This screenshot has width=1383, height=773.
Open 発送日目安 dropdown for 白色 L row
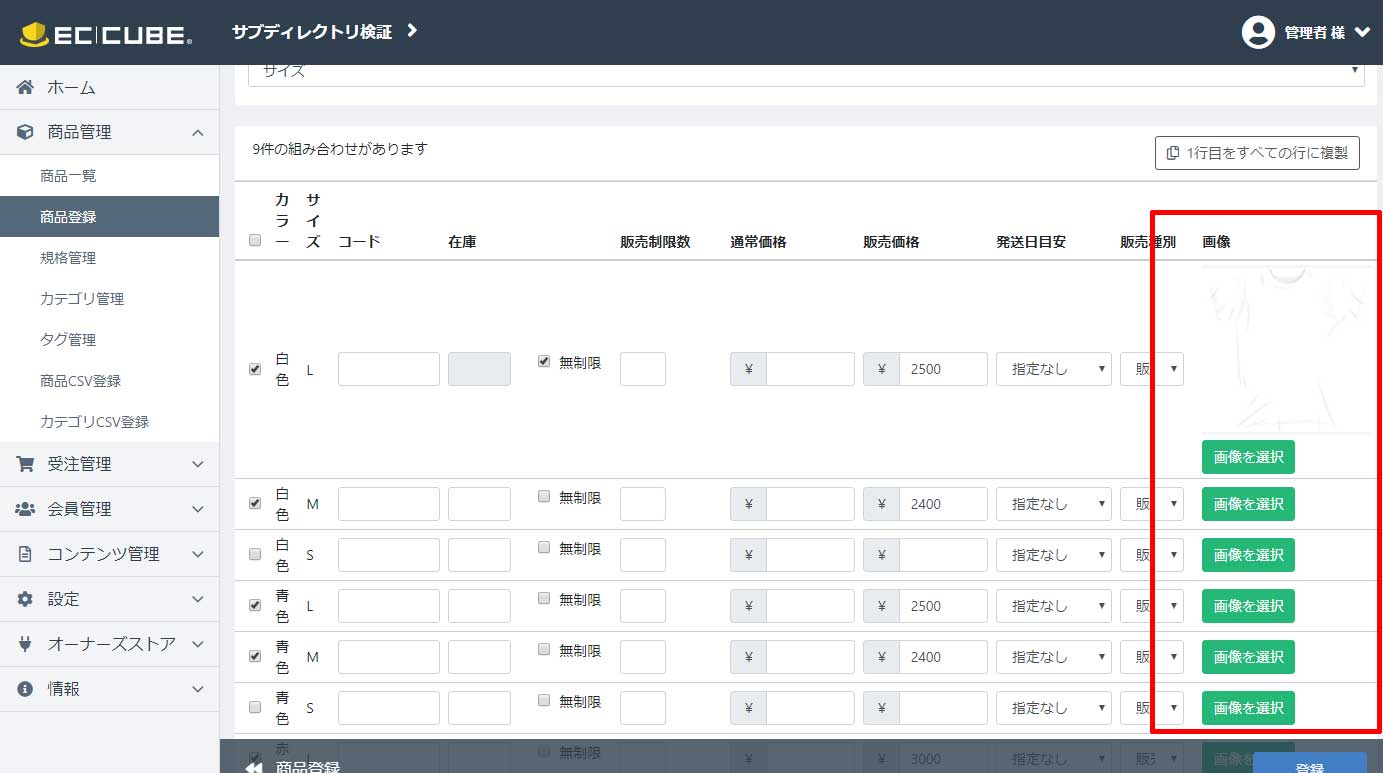1053,369
